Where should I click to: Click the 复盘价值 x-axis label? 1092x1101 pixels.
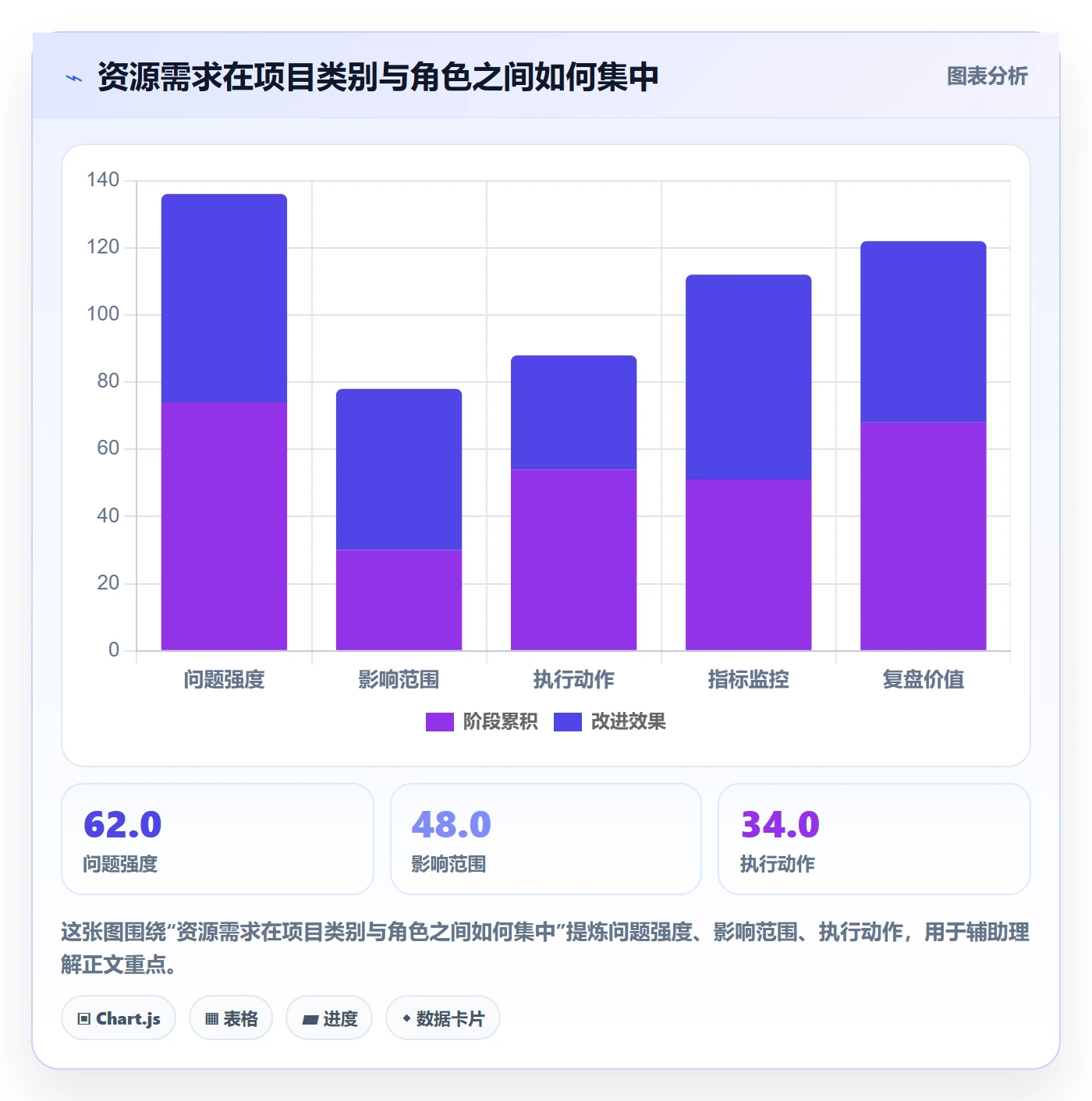point(923,680)
